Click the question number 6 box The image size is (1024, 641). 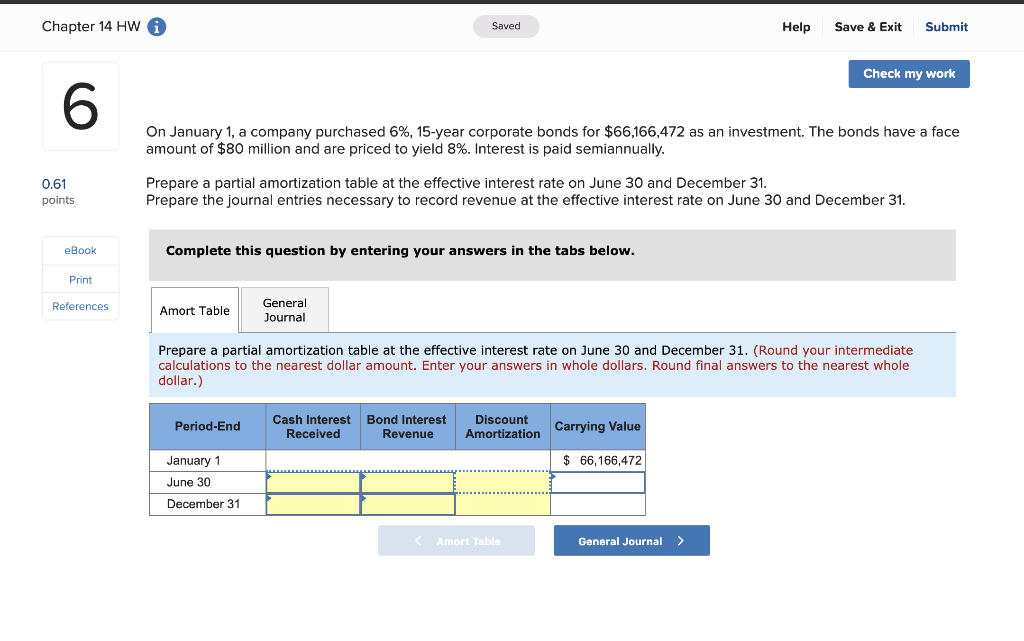[x=80, y=106]
